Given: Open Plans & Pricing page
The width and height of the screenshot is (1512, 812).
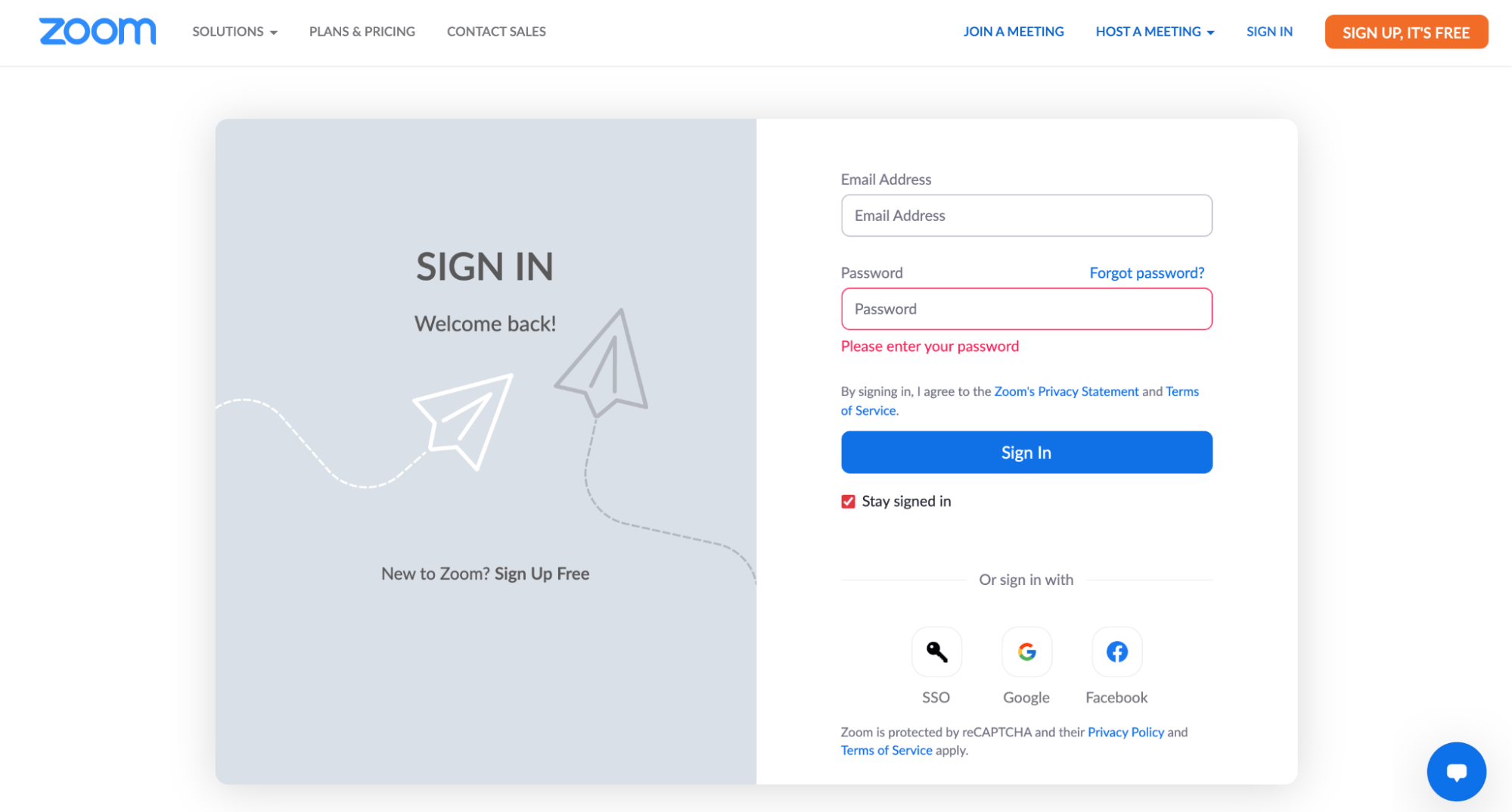Looking at the screenshot, I should tap(362, 32).
